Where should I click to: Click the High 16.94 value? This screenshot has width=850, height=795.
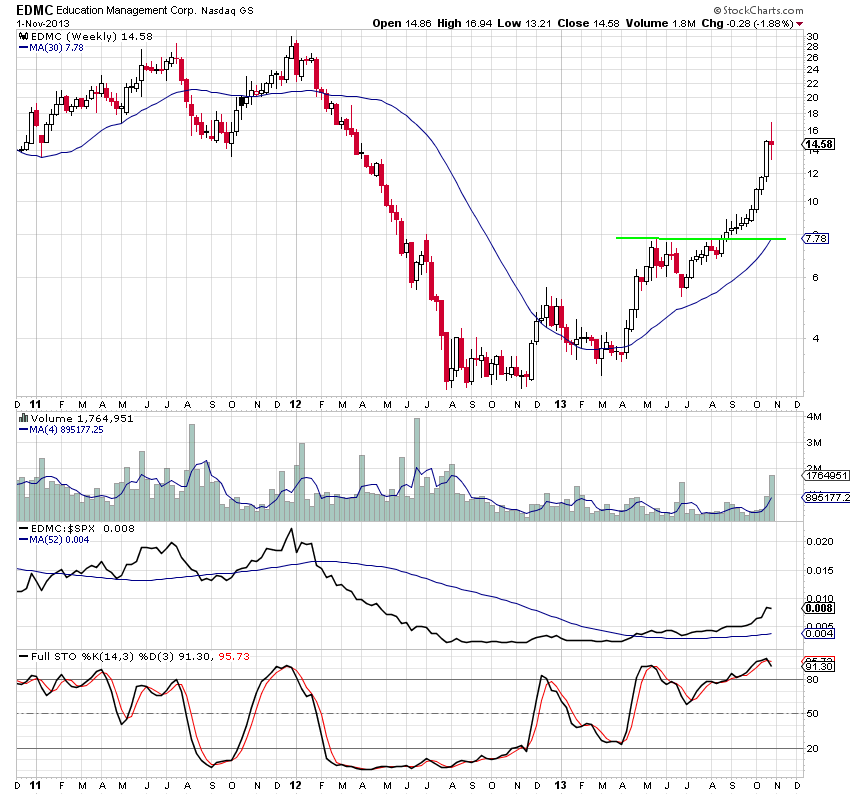point(465,23)
